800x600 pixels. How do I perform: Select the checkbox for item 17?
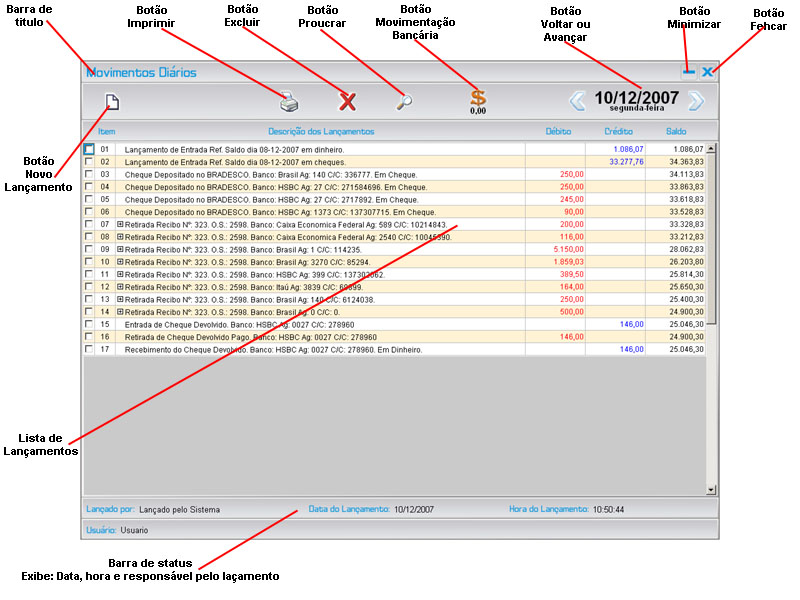point(89,349)
